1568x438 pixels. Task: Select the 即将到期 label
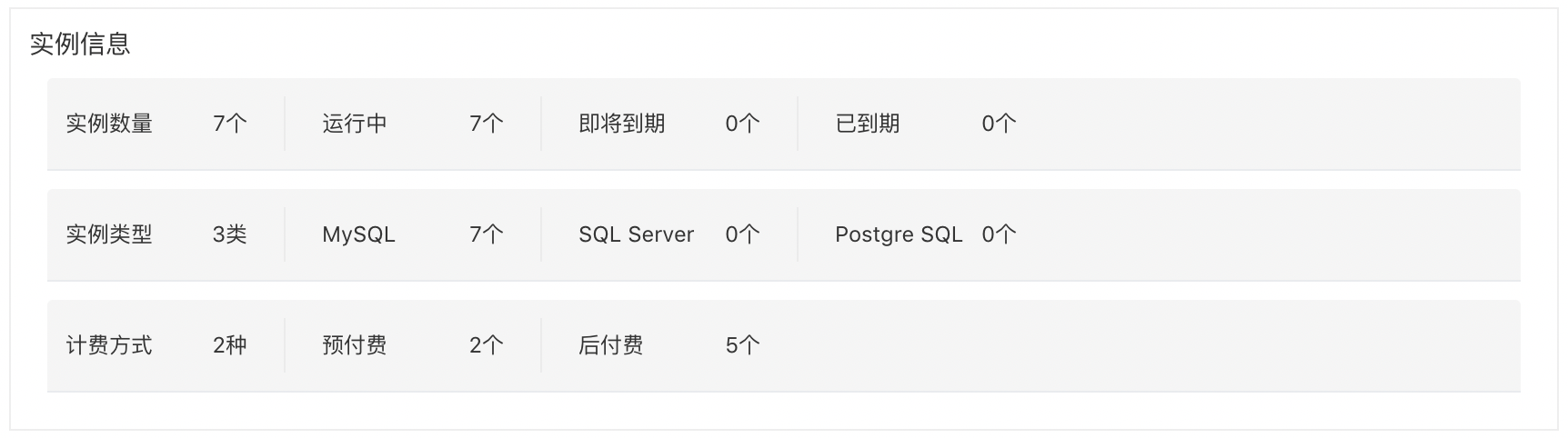622,124
